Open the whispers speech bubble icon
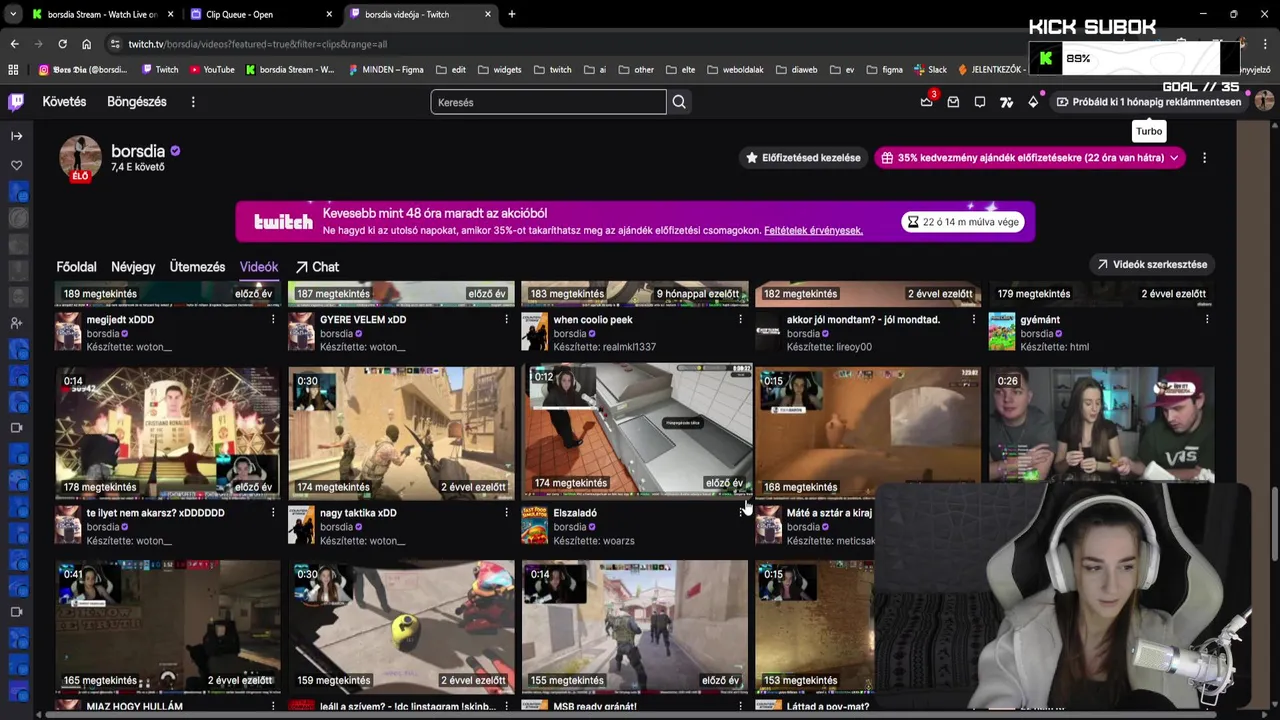1280x720 pixels. [980, 102]
